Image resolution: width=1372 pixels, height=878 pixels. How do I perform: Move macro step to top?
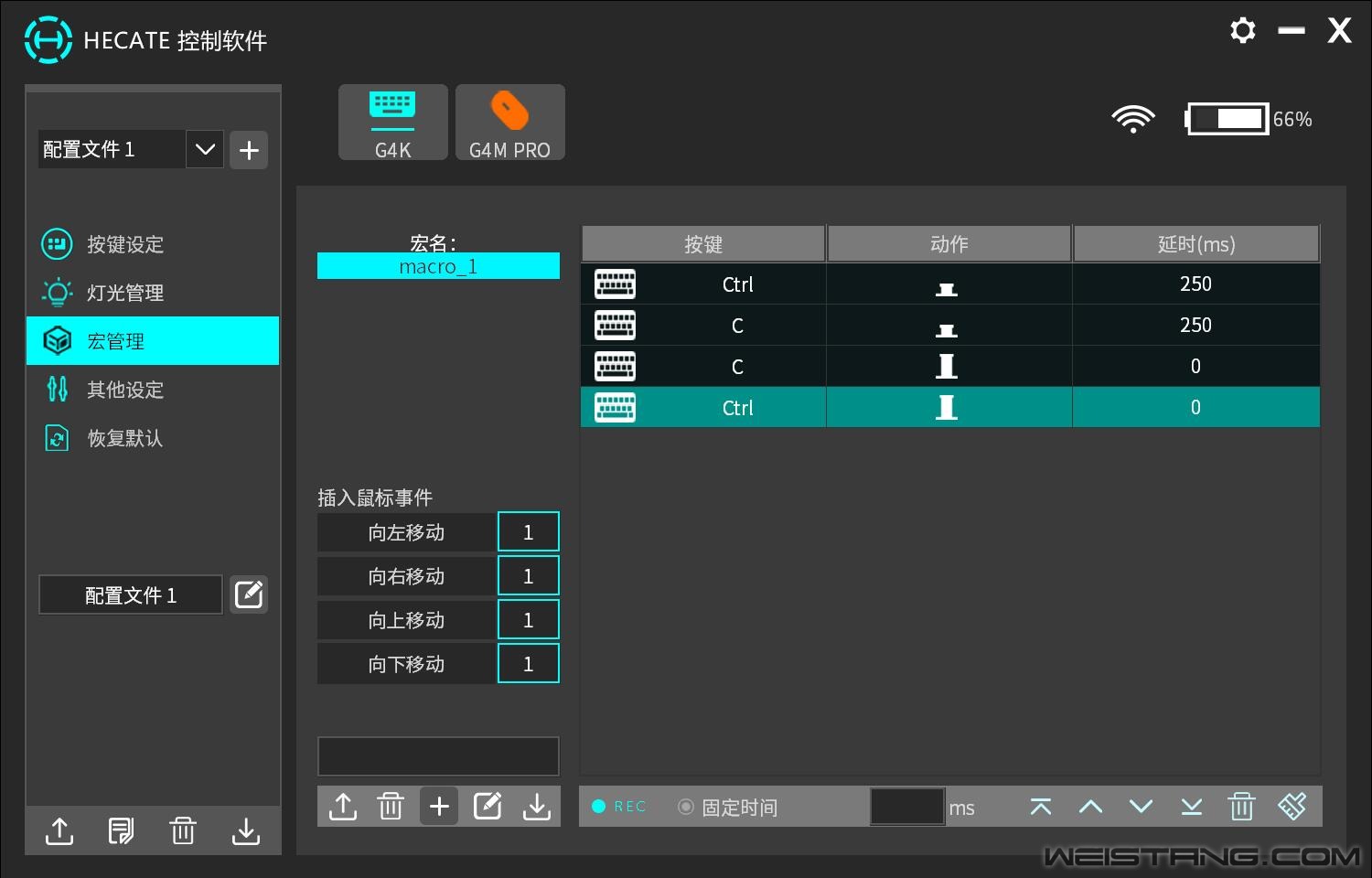click(1041, 807)
